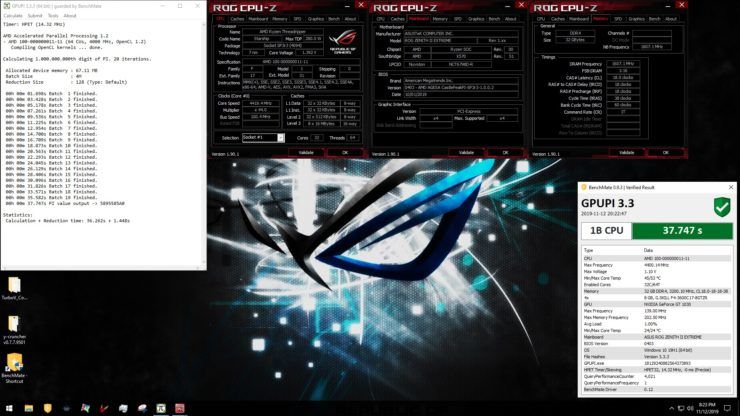Click the 37.747 s green result bar
Image resolution: width=740 pixels, height=416 pixels.
point(682,230)
